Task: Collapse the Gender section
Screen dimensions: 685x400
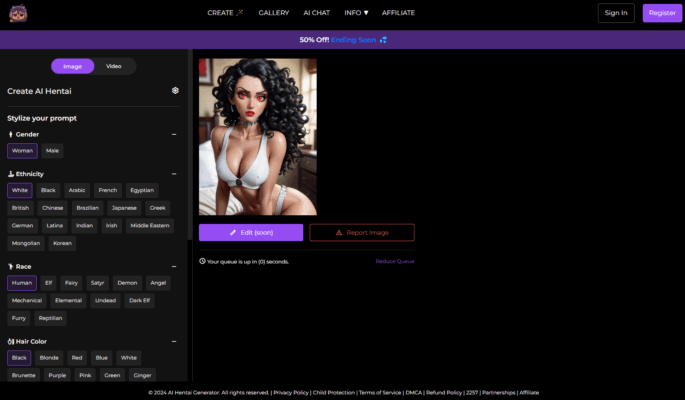Action: coord(174,134)
